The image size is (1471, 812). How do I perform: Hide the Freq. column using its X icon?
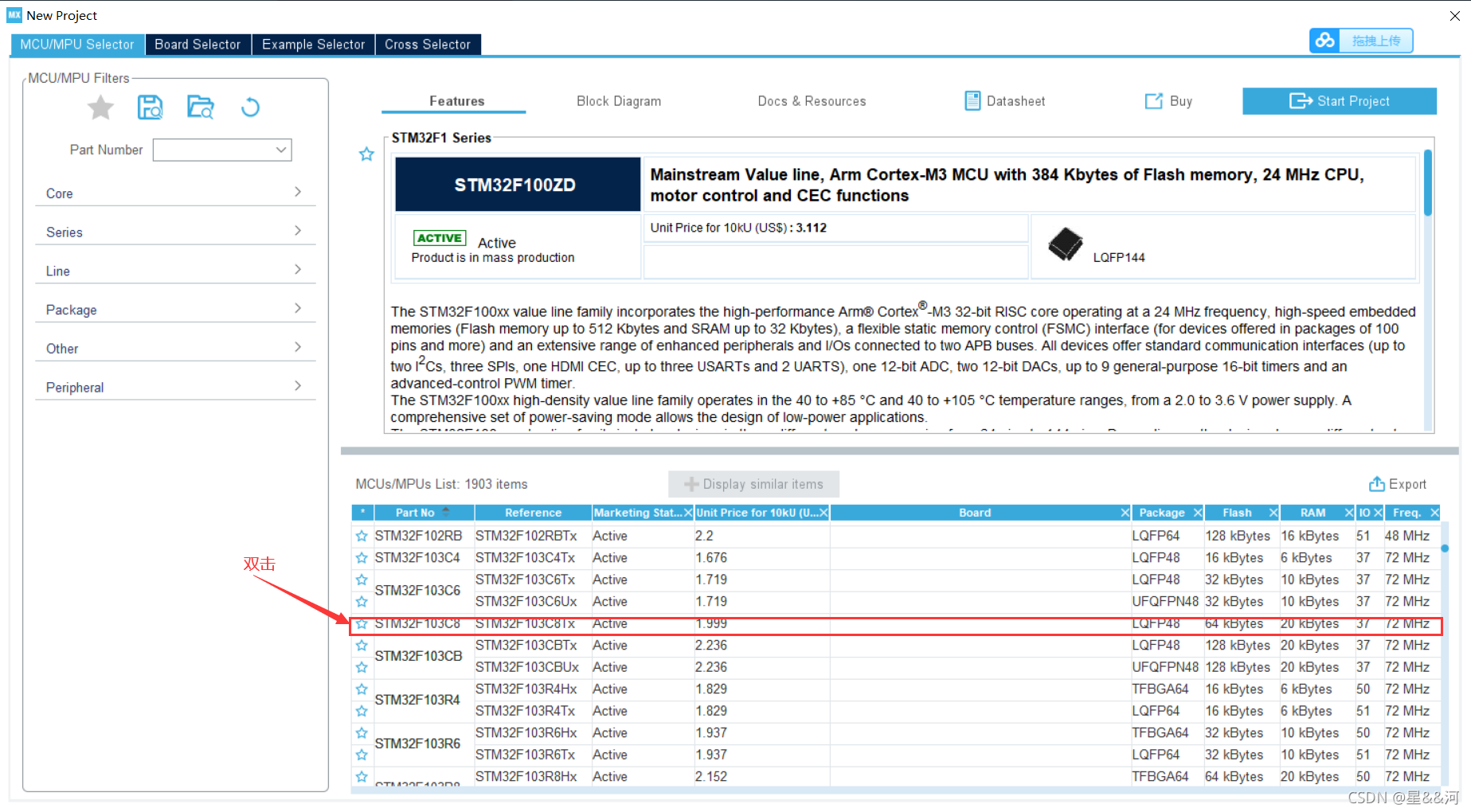coord(1434,513)
